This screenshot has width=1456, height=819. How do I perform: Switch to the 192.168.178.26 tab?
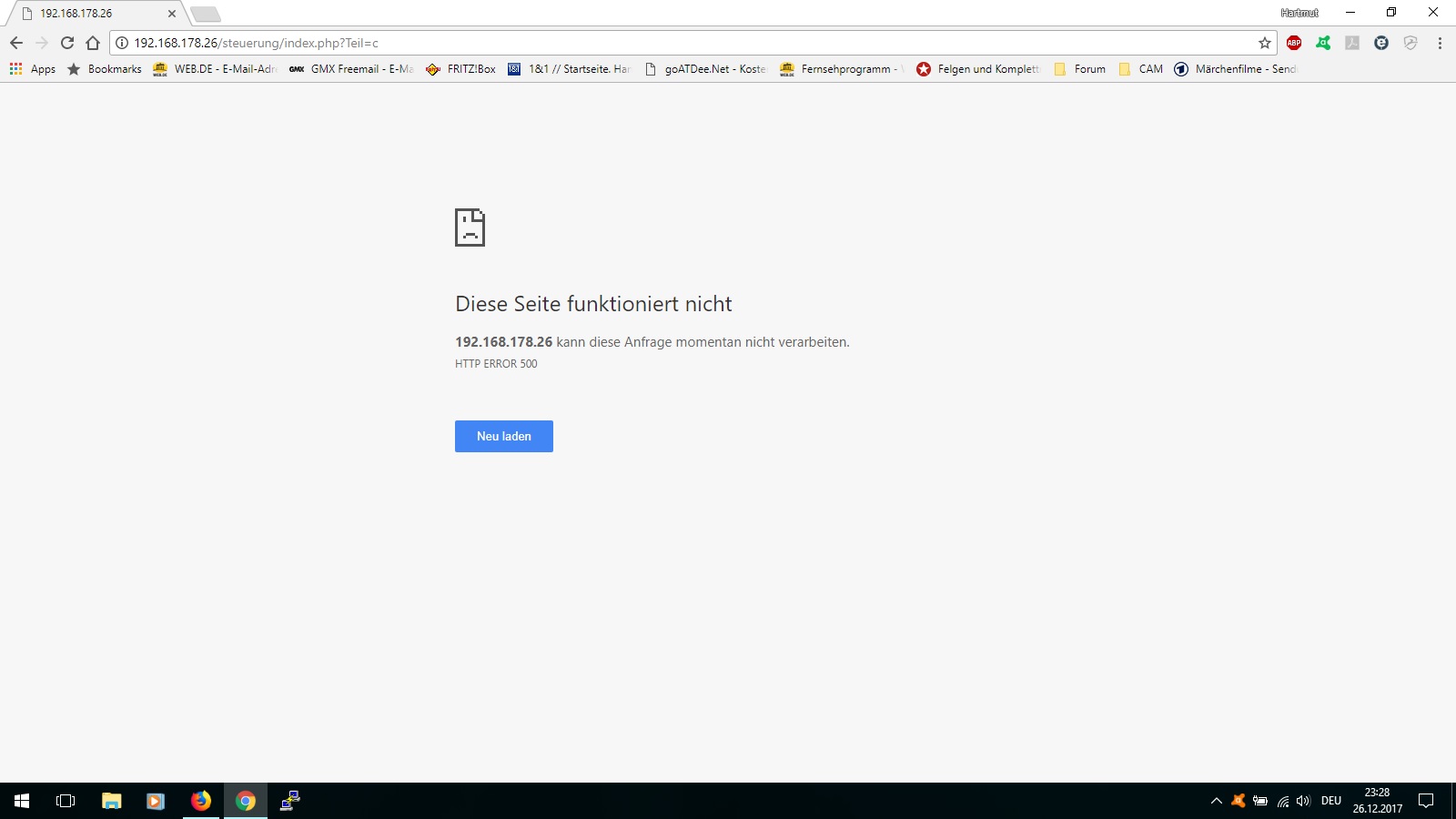click(91, 14)
